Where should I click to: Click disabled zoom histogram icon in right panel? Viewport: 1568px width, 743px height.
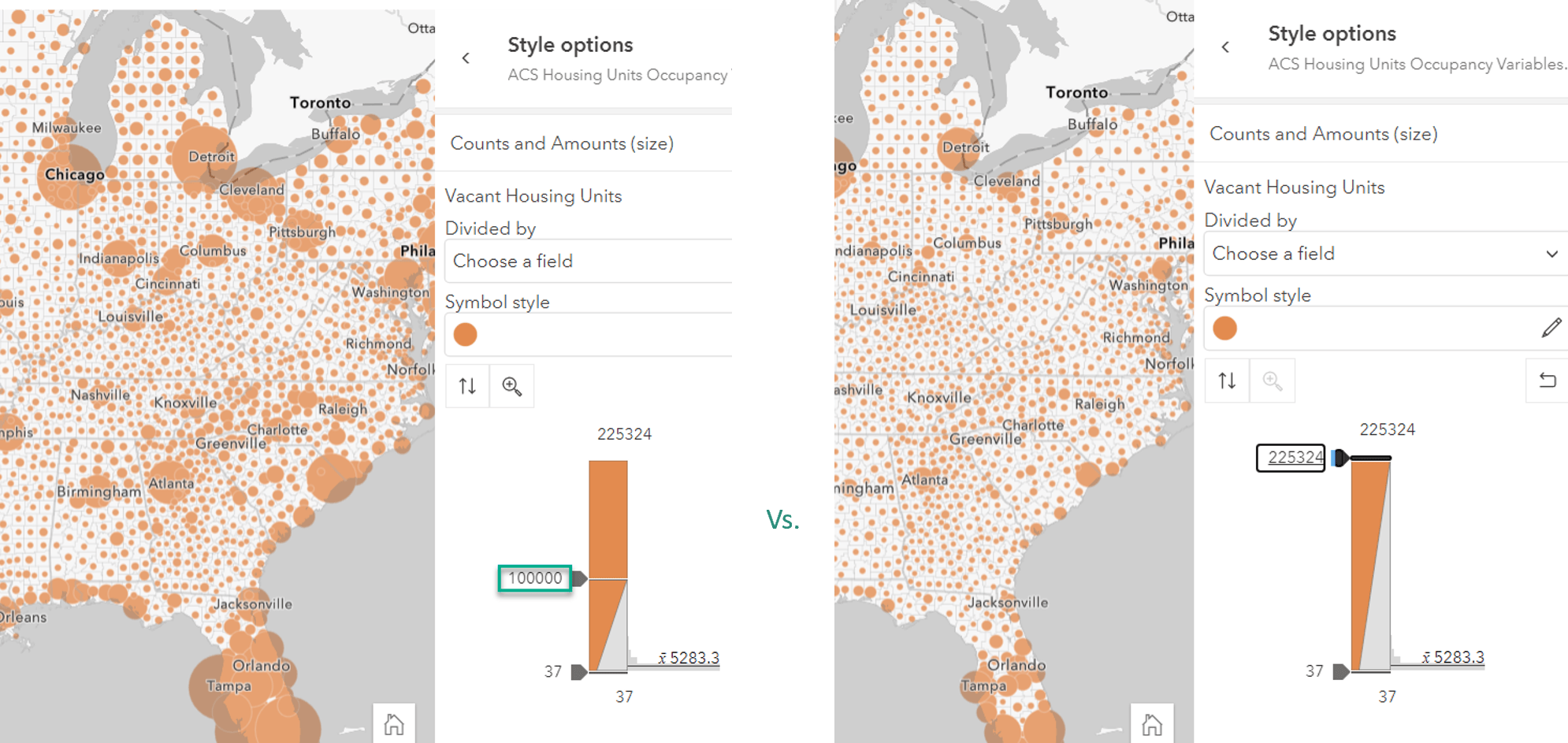1272,381
